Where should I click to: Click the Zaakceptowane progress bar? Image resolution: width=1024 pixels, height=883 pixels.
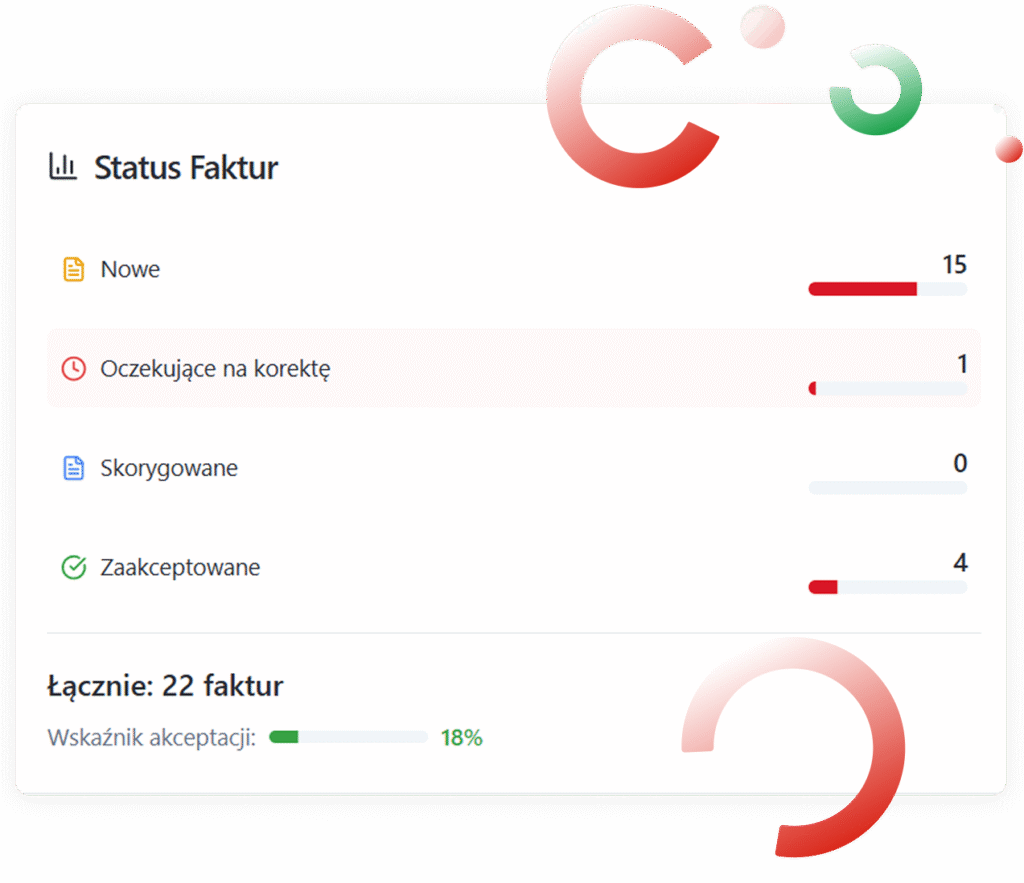[x=887, y=587]
